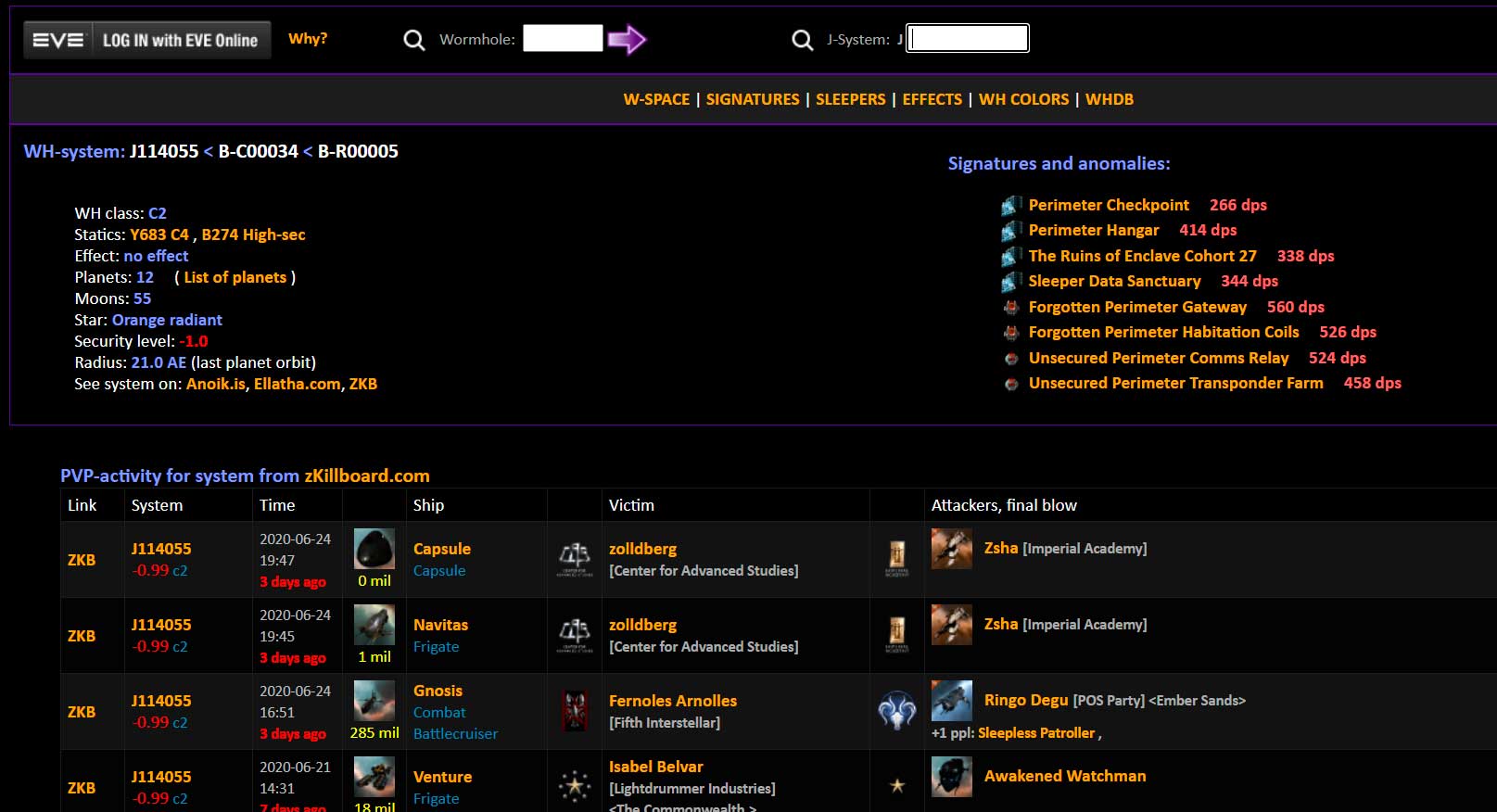
Task: Open the Anoik.is link
Action: [216, 384]
